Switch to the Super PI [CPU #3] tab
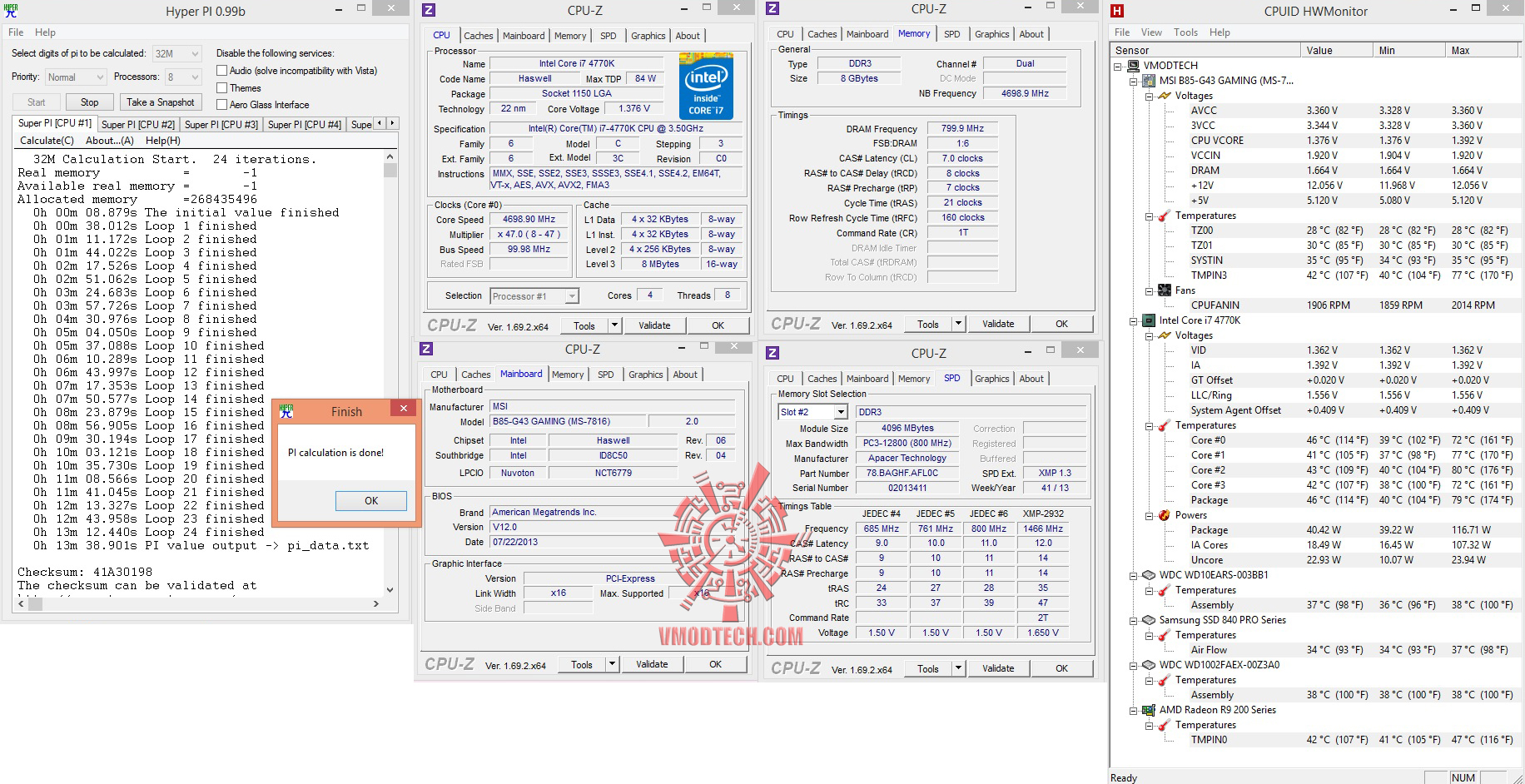The image size is (1525, 784). tap(221, 125)
